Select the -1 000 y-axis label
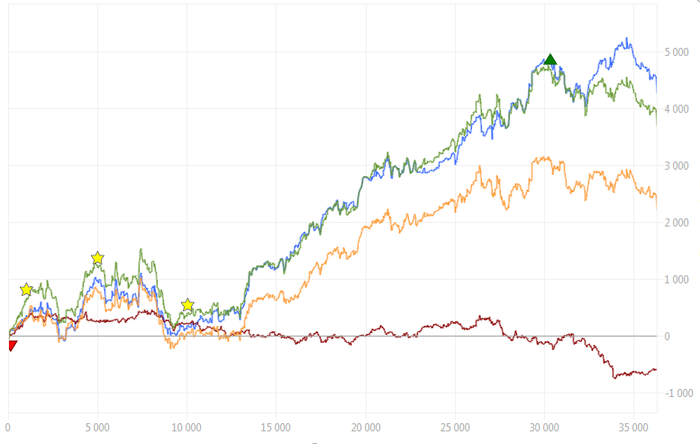The image size is (700, 444). click(678, 394)
